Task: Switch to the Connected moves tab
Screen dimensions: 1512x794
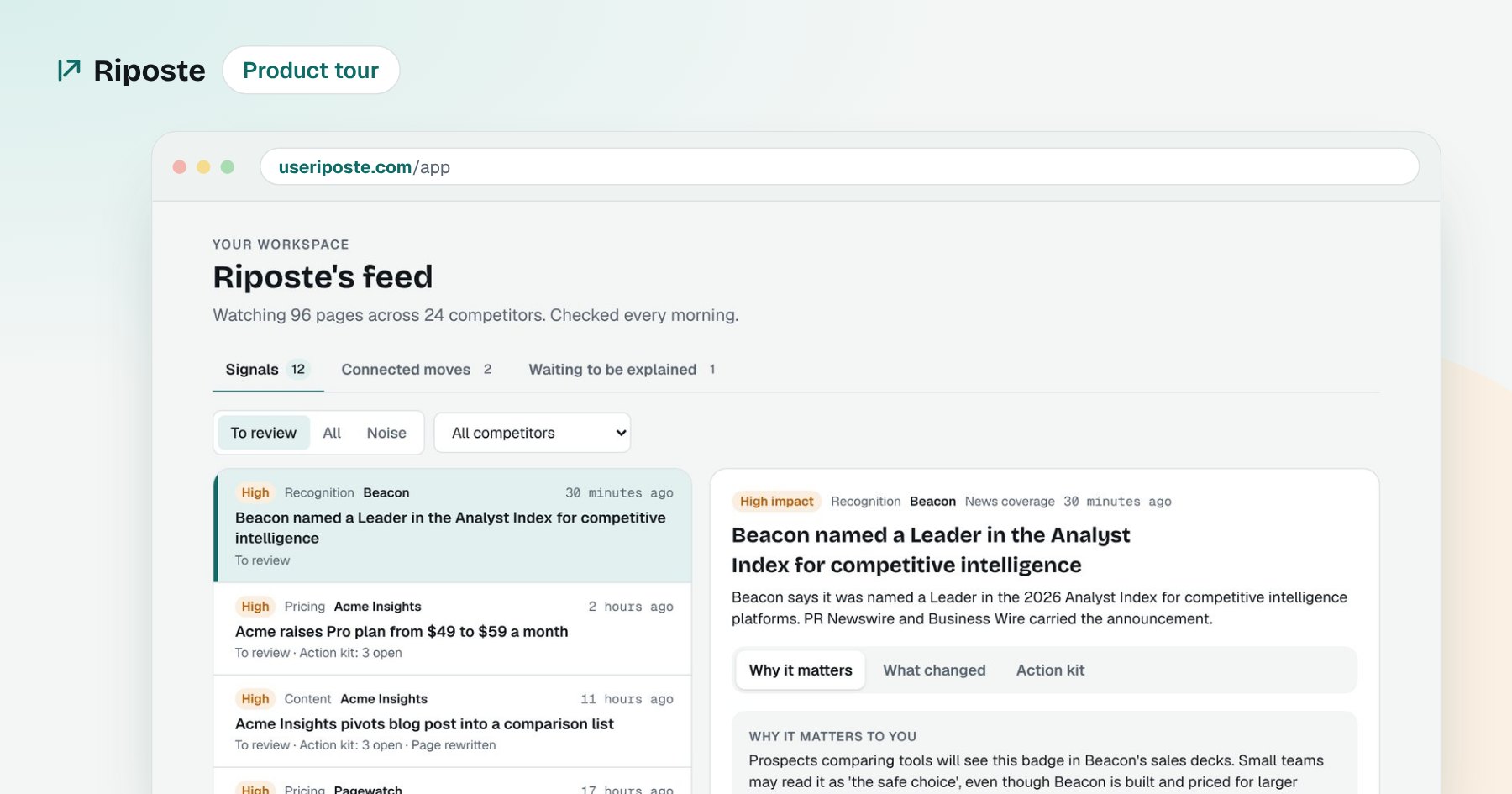Action: point(417,370)
